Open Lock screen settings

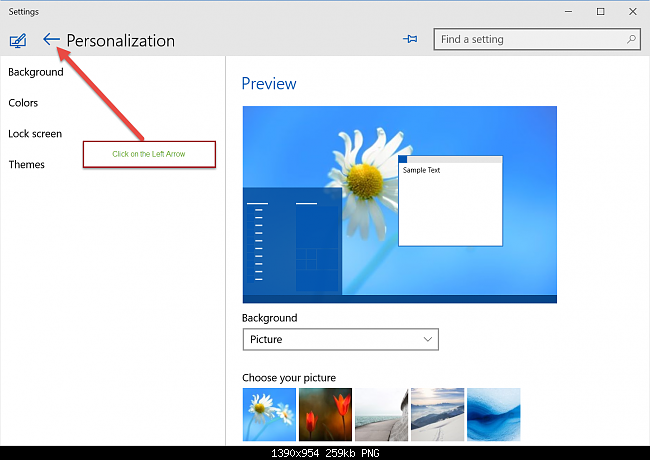pos(35,133)
